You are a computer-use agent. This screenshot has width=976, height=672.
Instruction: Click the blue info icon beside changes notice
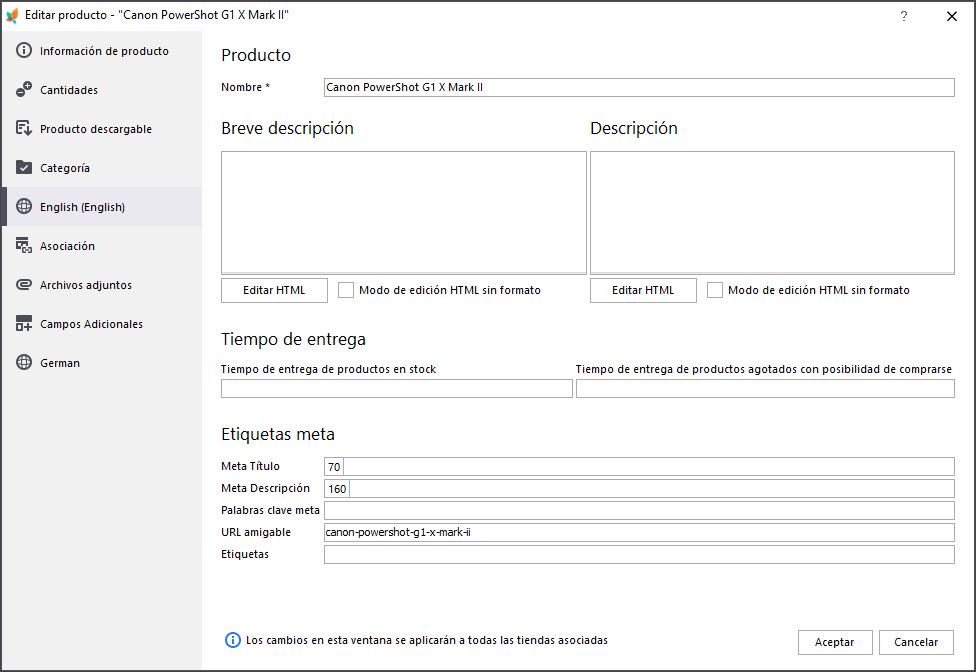point(233,640)
